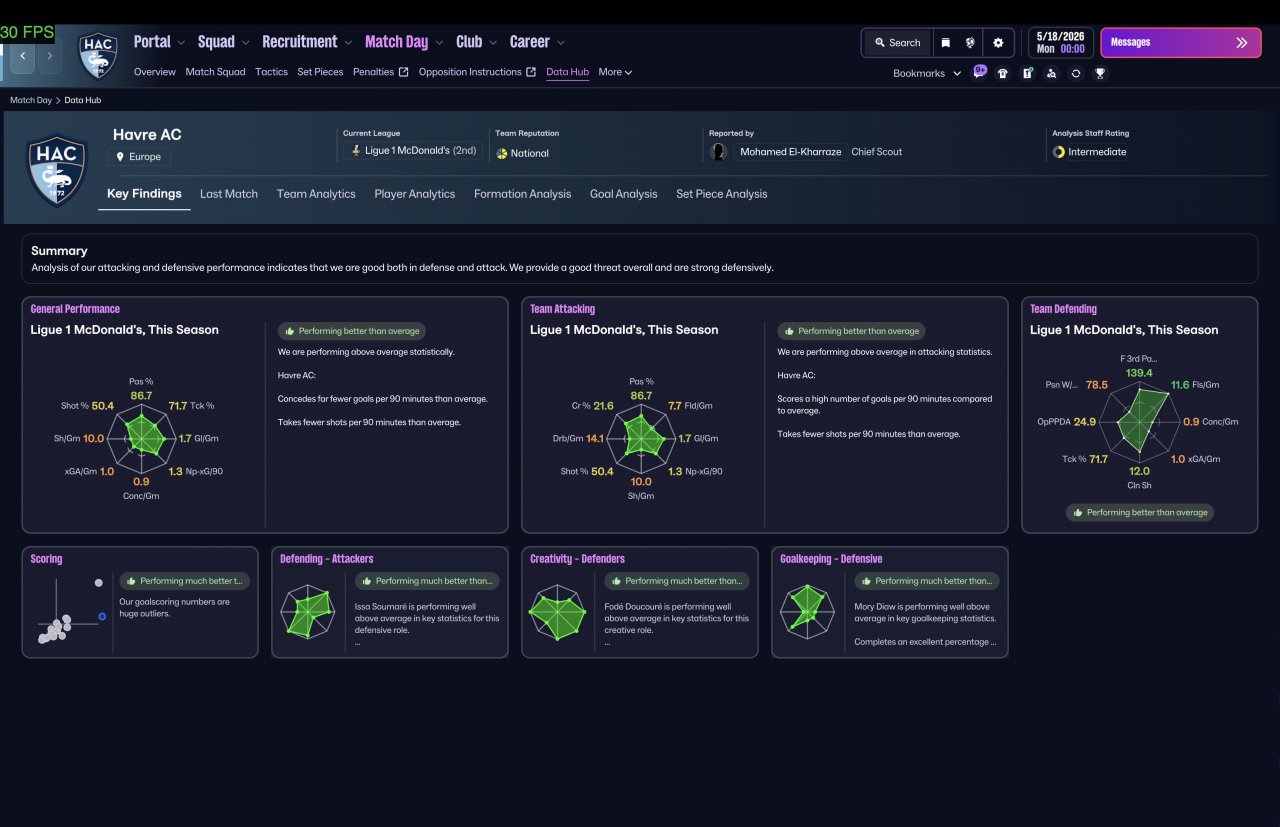Expand the Career menu chevron

(x=560, y=42)
